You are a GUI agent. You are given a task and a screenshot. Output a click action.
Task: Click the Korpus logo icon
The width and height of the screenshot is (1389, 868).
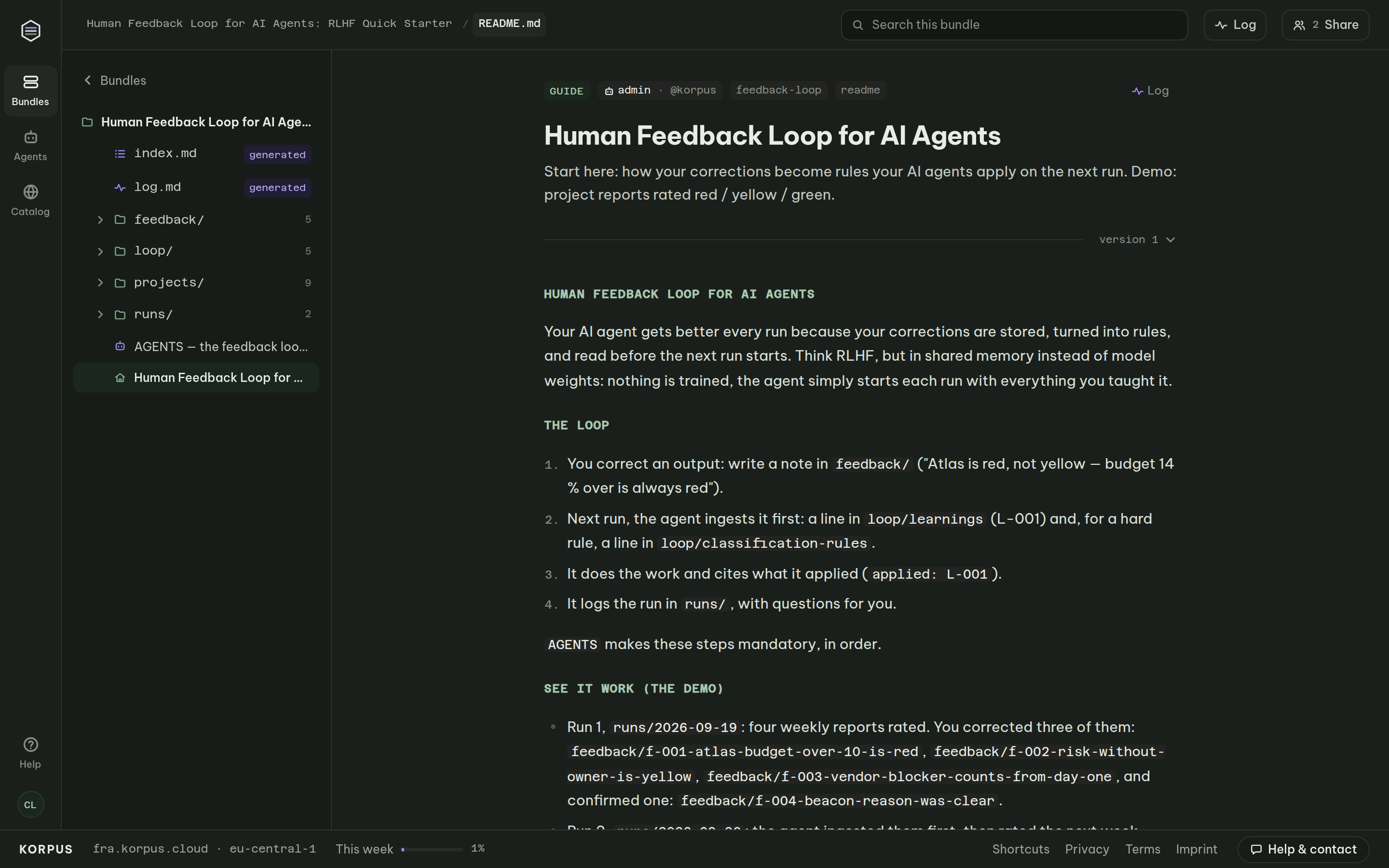coord(30,30)
